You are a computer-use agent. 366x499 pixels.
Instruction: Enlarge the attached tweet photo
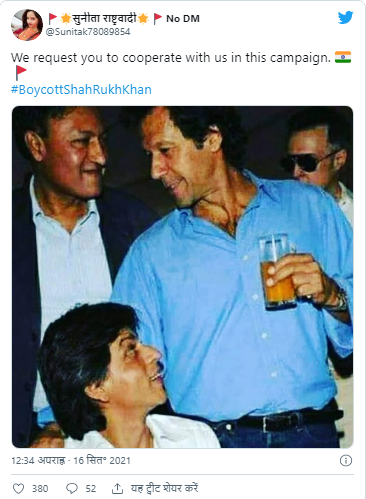[183, 277]
